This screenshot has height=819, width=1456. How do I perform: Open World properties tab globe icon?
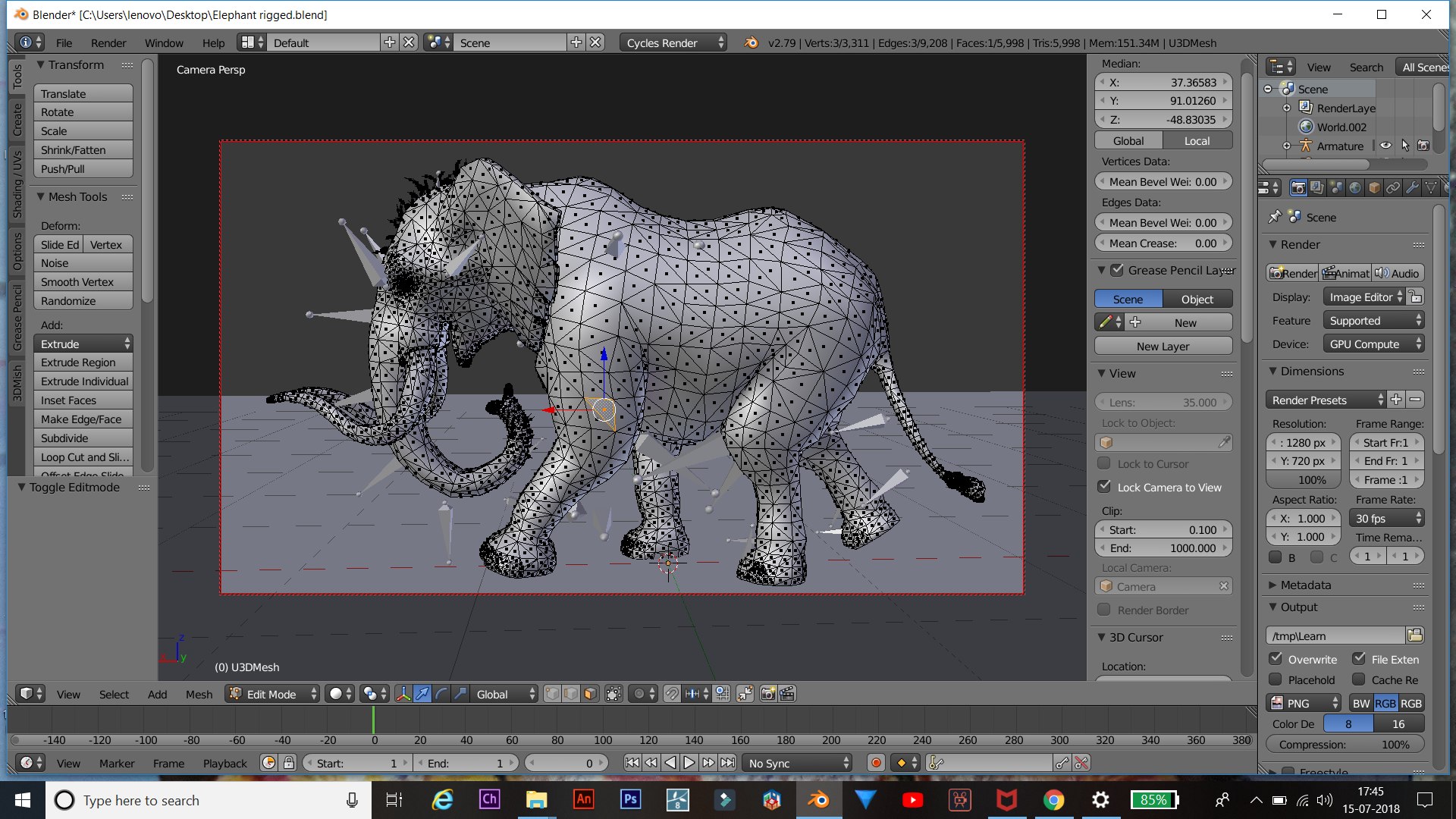1355,187
